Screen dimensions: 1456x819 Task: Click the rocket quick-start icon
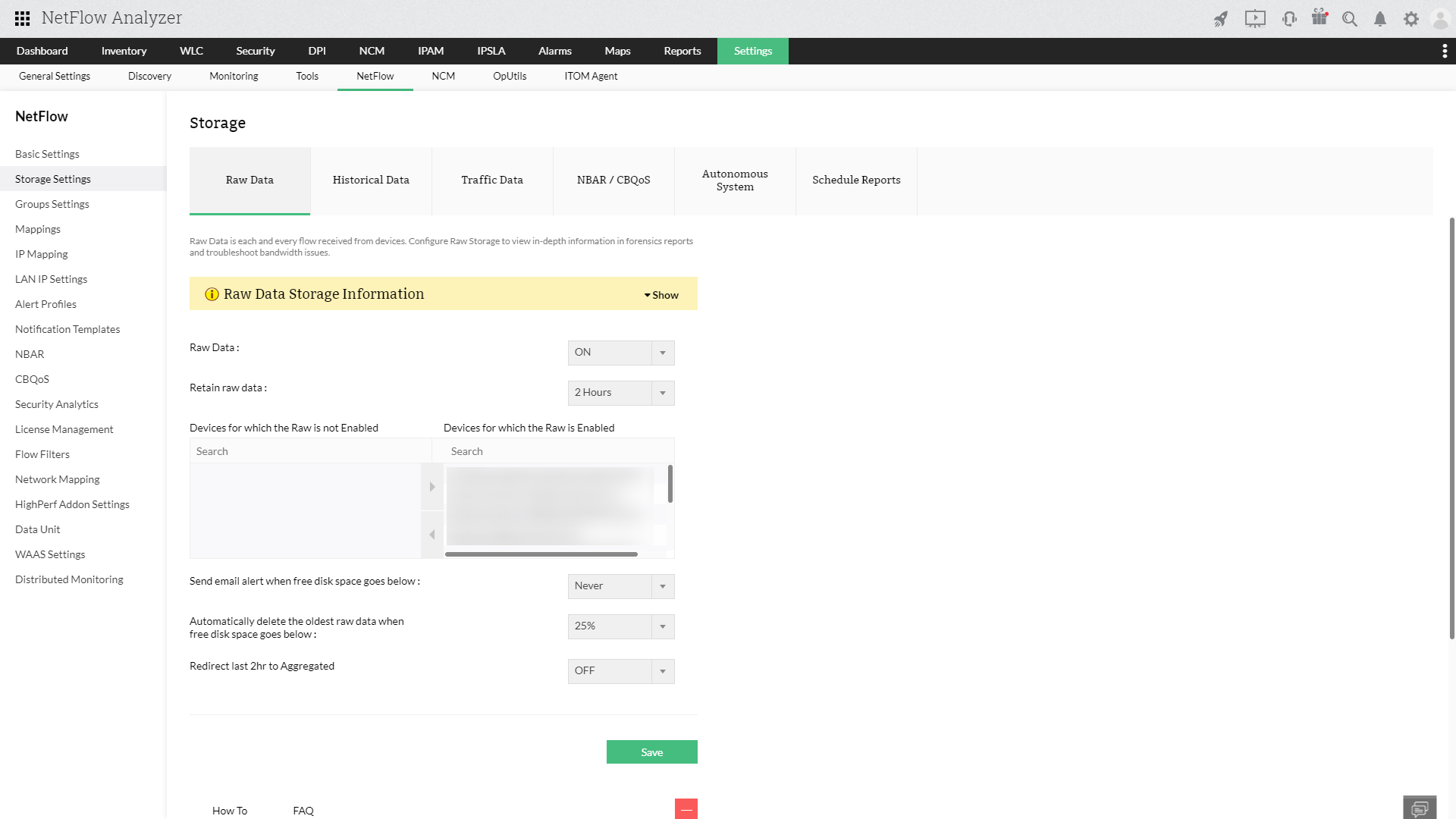click(1220, 19)
